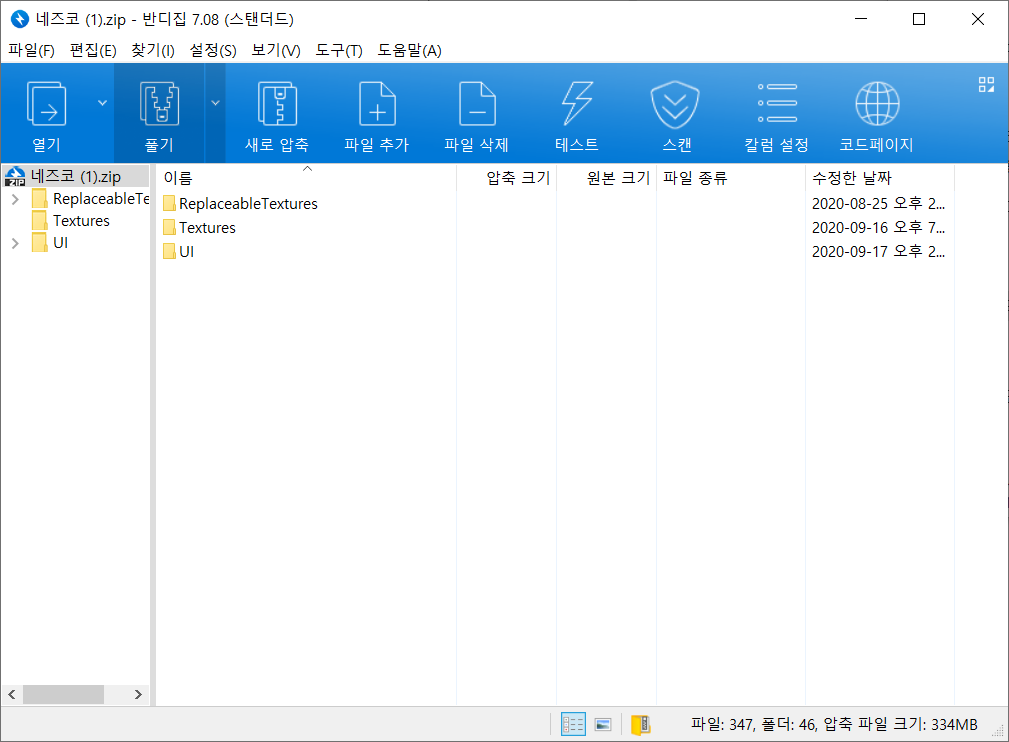Click the toolbar layout grid icon at top right
This screenshot has width=1009, height=742.
click(986, 84)
